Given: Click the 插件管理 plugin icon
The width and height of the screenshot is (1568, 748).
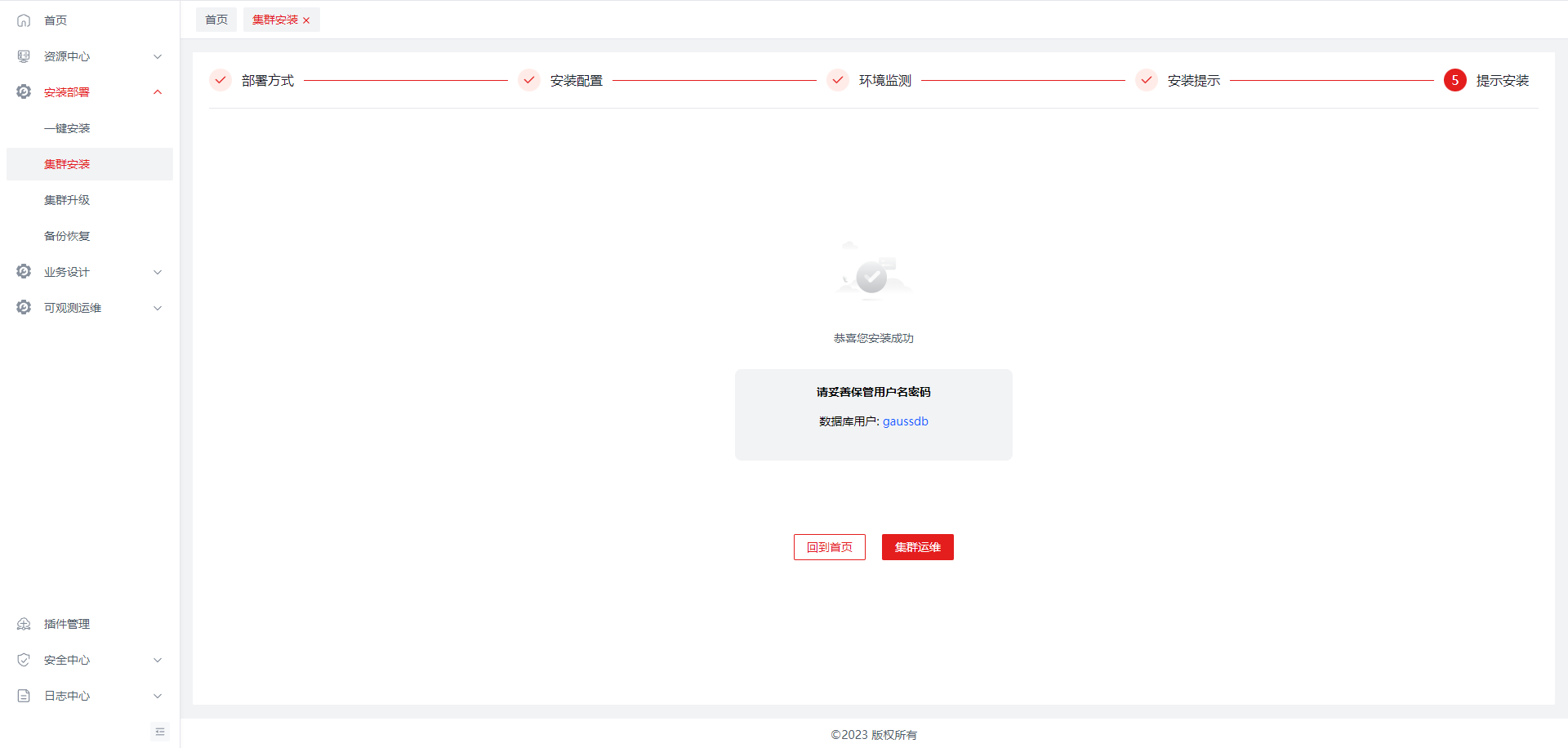Looking at the screenshot, I should pyautogui.click(x=24, y=624).
